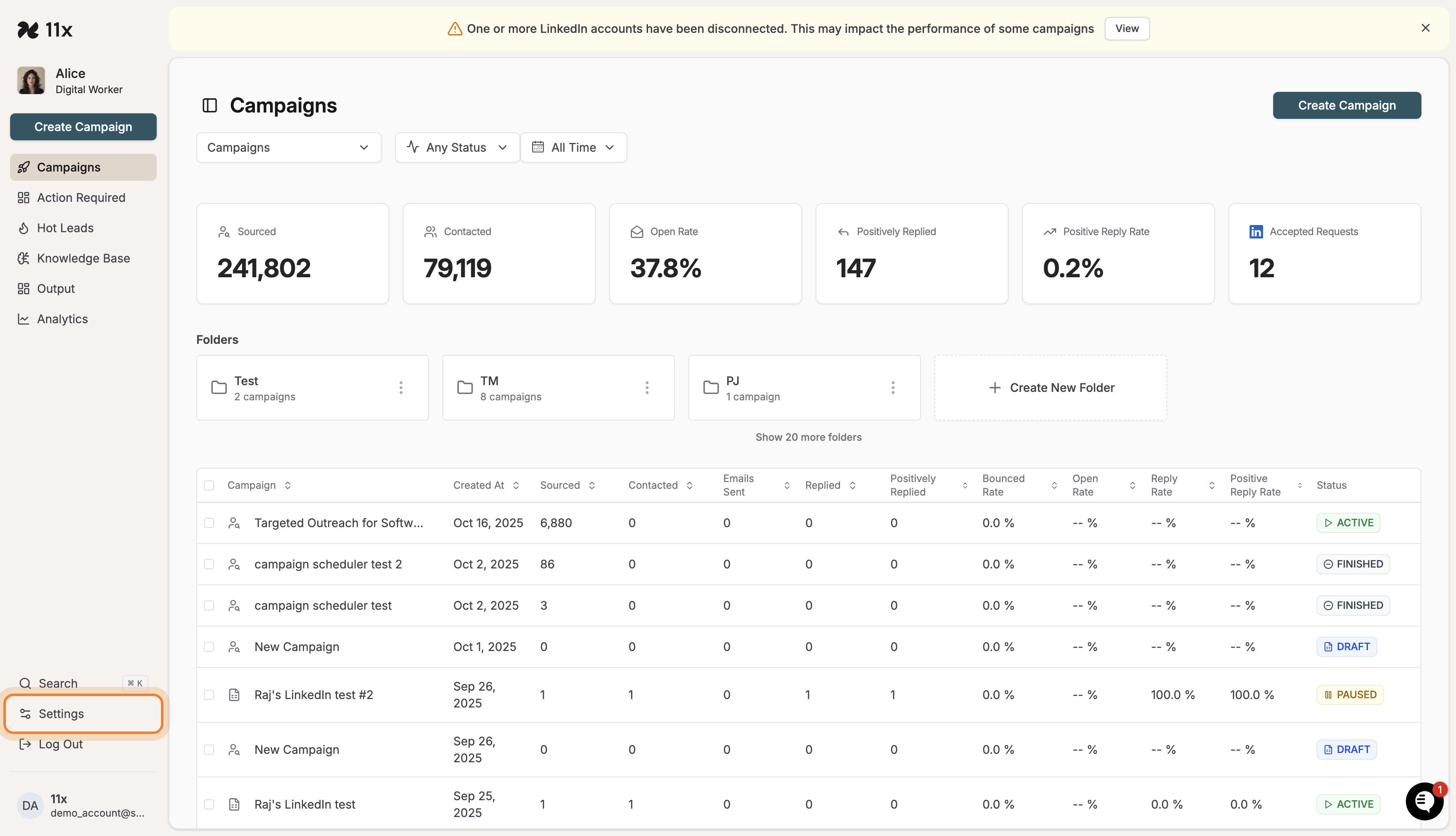
Task: Click Show 20 more folders
Action: coord(808,437)
